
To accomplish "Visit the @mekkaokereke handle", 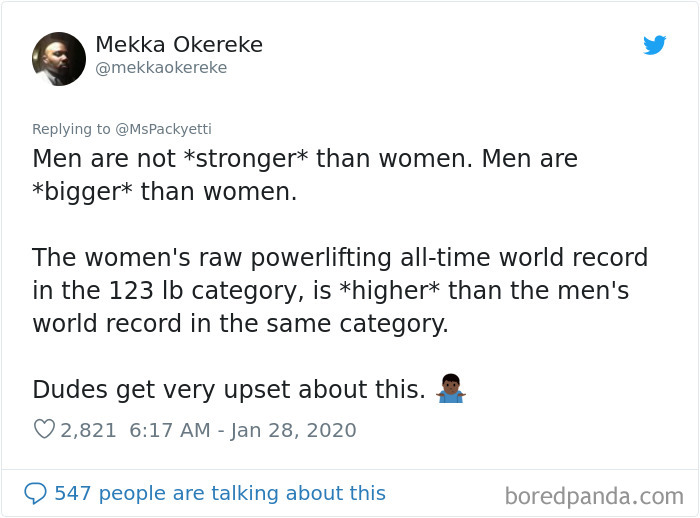I will [x=161, y=67].
